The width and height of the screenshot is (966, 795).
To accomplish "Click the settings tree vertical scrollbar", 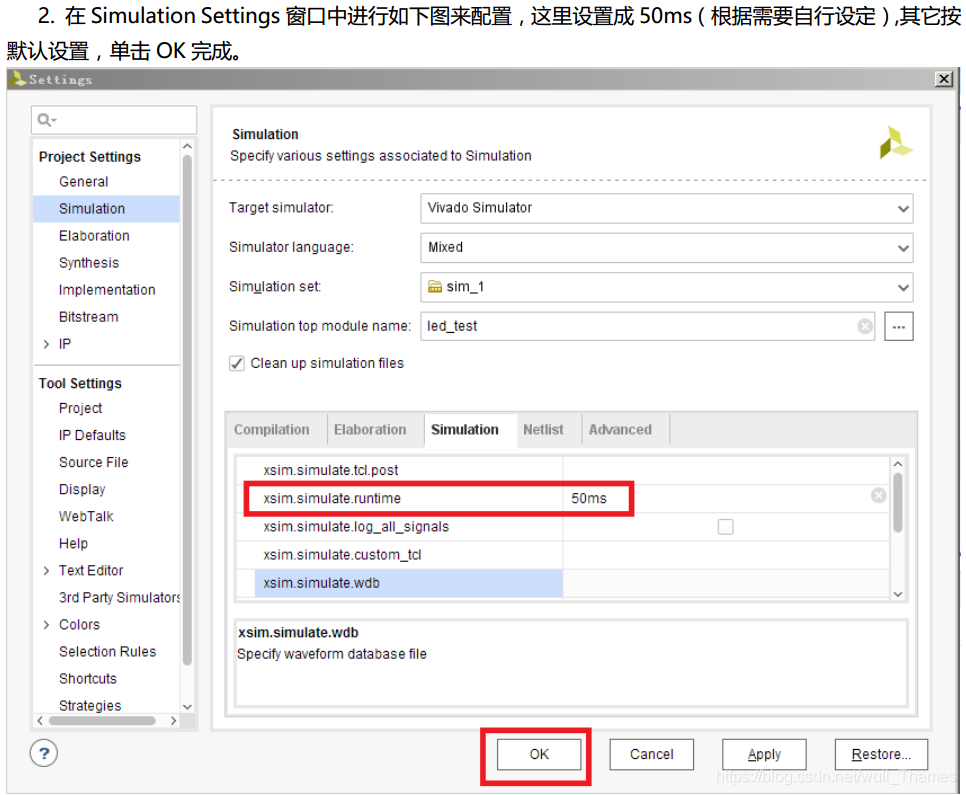I will tap(187, 410).
